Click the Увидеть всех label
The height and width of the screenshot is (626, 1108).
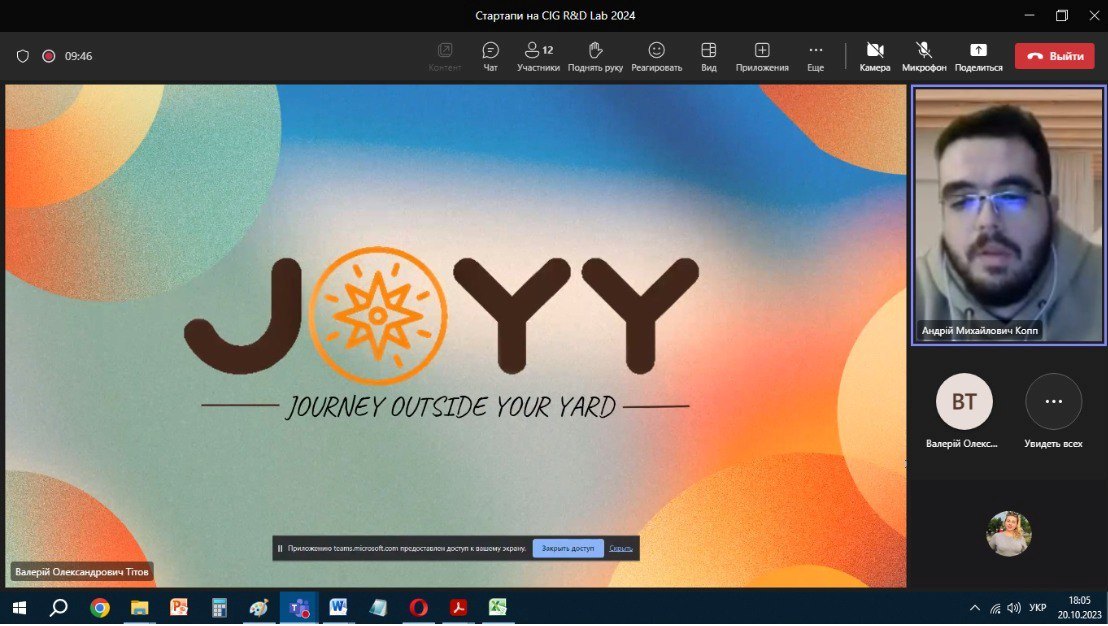(1053, 444)
